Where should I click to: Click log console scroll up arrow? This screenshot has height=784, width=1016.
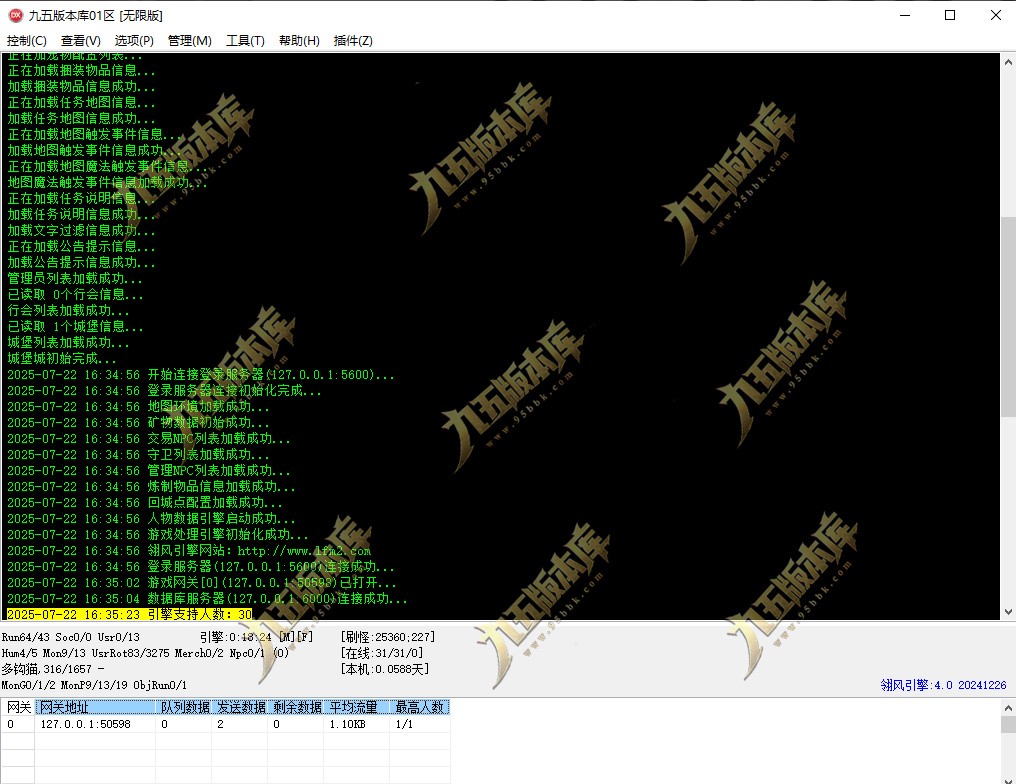[1008, 63]
